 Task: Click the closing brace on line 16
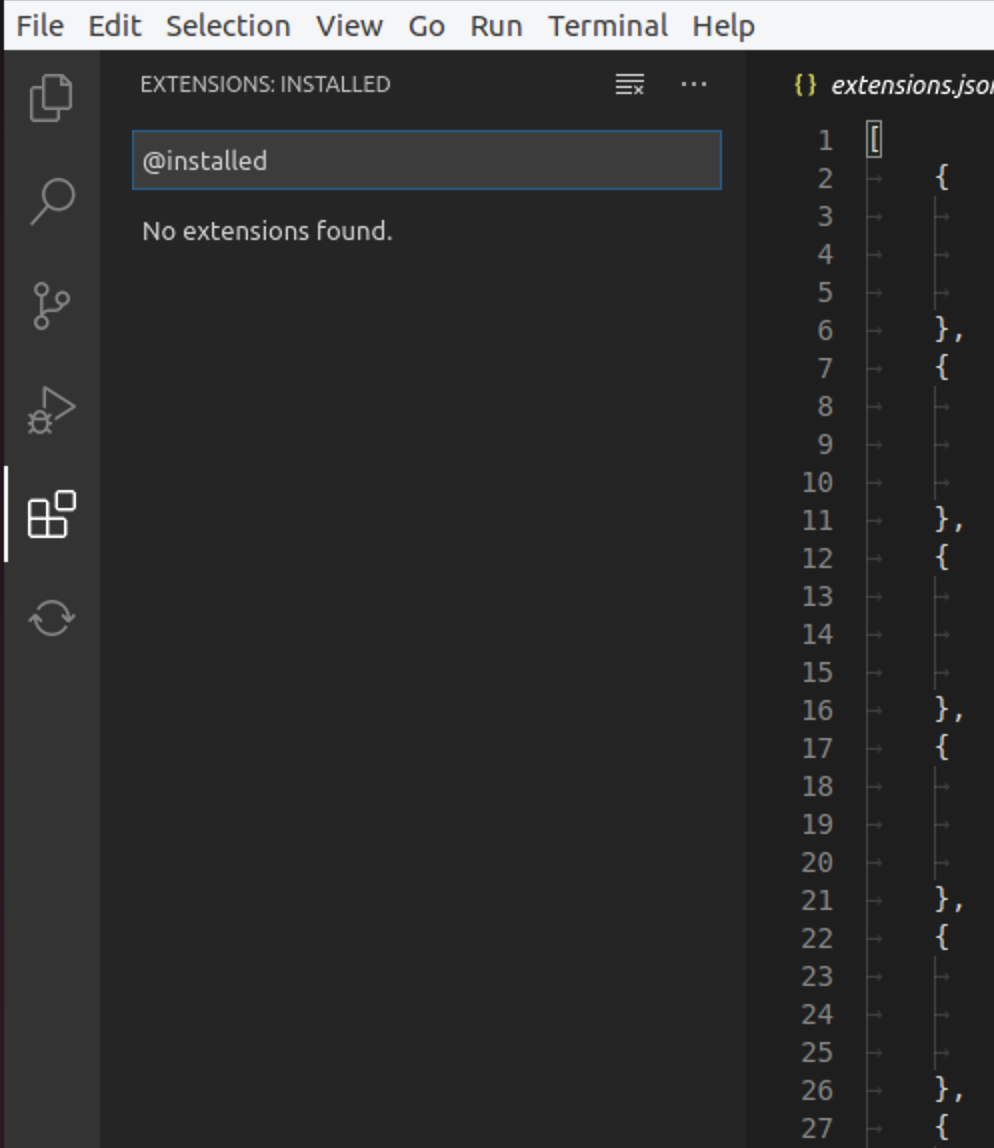point(942,710)
